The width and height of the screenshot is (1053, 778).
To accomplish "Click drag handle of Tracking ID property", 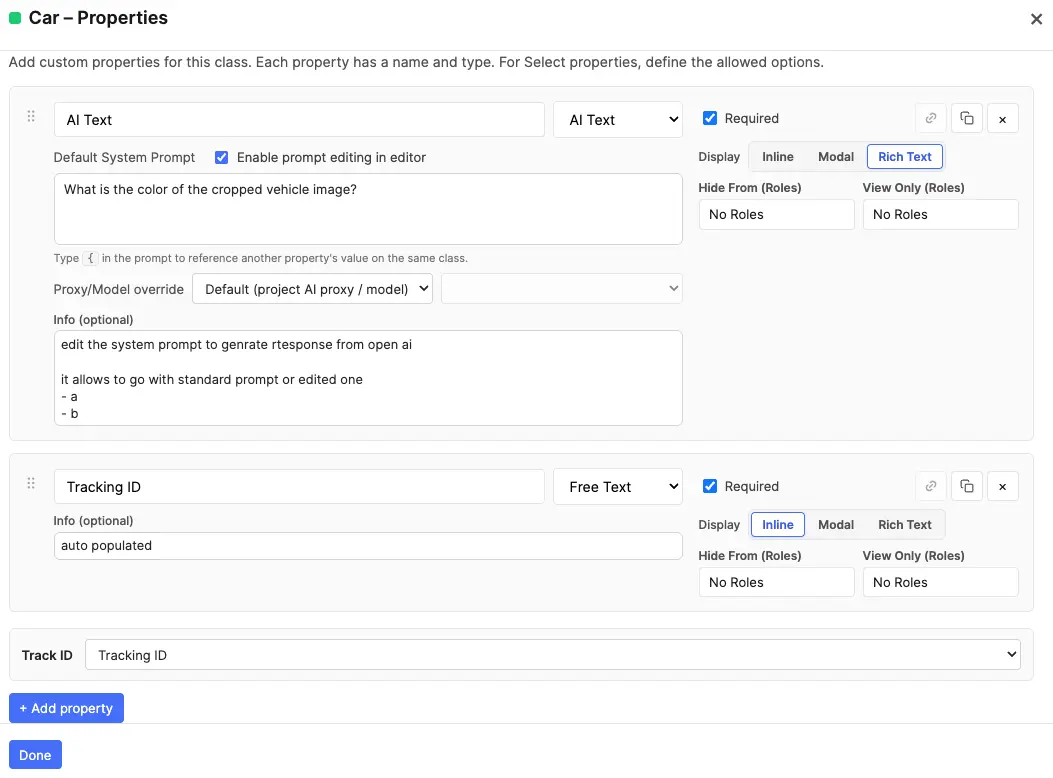I will (31, 483).
